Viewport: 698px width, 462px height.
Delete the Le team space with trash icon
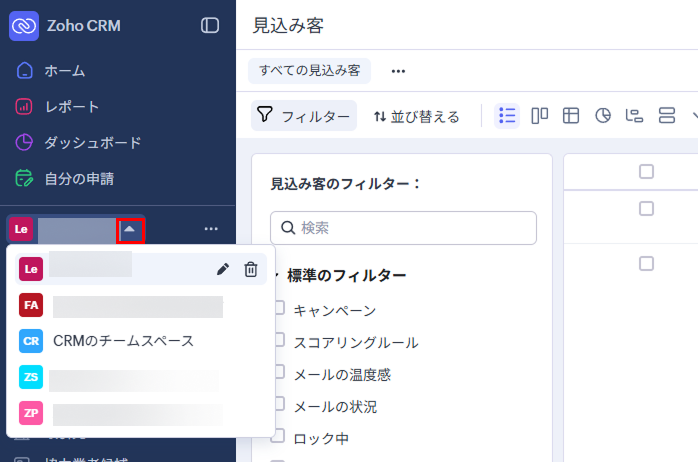[251, 269]
